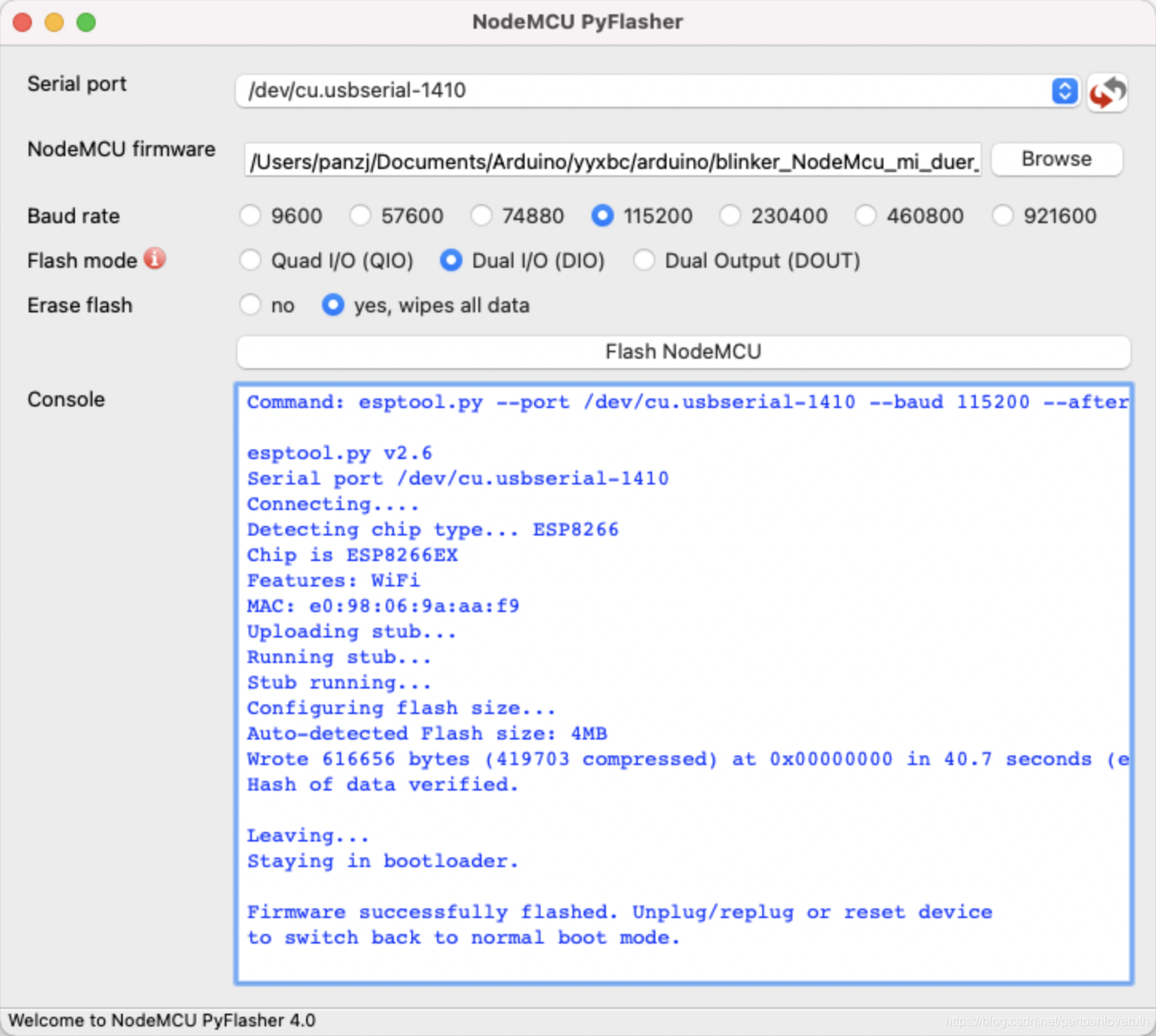Screen dimensions: 1156x1036
Task: Click inside the Console output area
Action: 683,684
